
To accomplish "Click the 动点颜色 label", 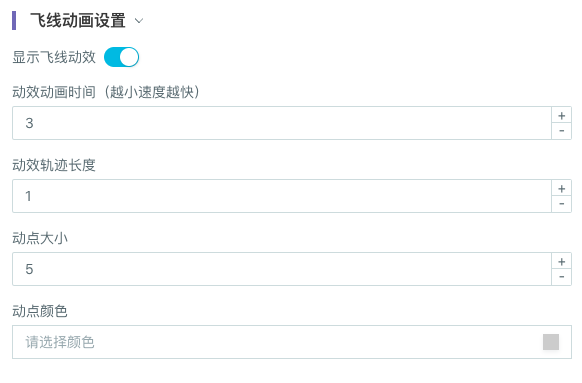I will click(x=40, y=311).
